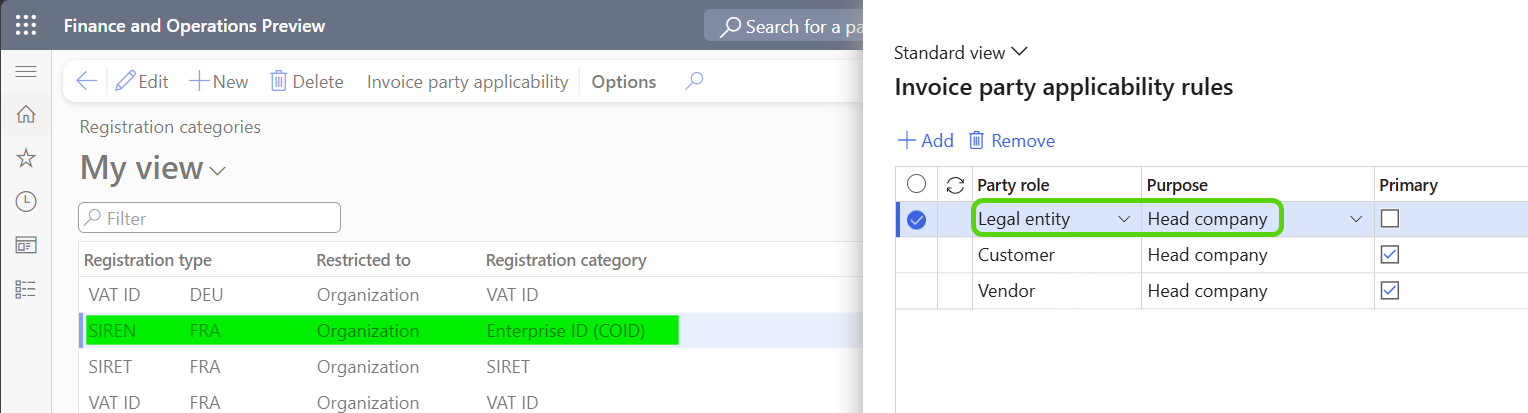Viewport: 1528px width, 413px height.
Task: Open Invoice party applicability
Action: click(x=467, y=82)
